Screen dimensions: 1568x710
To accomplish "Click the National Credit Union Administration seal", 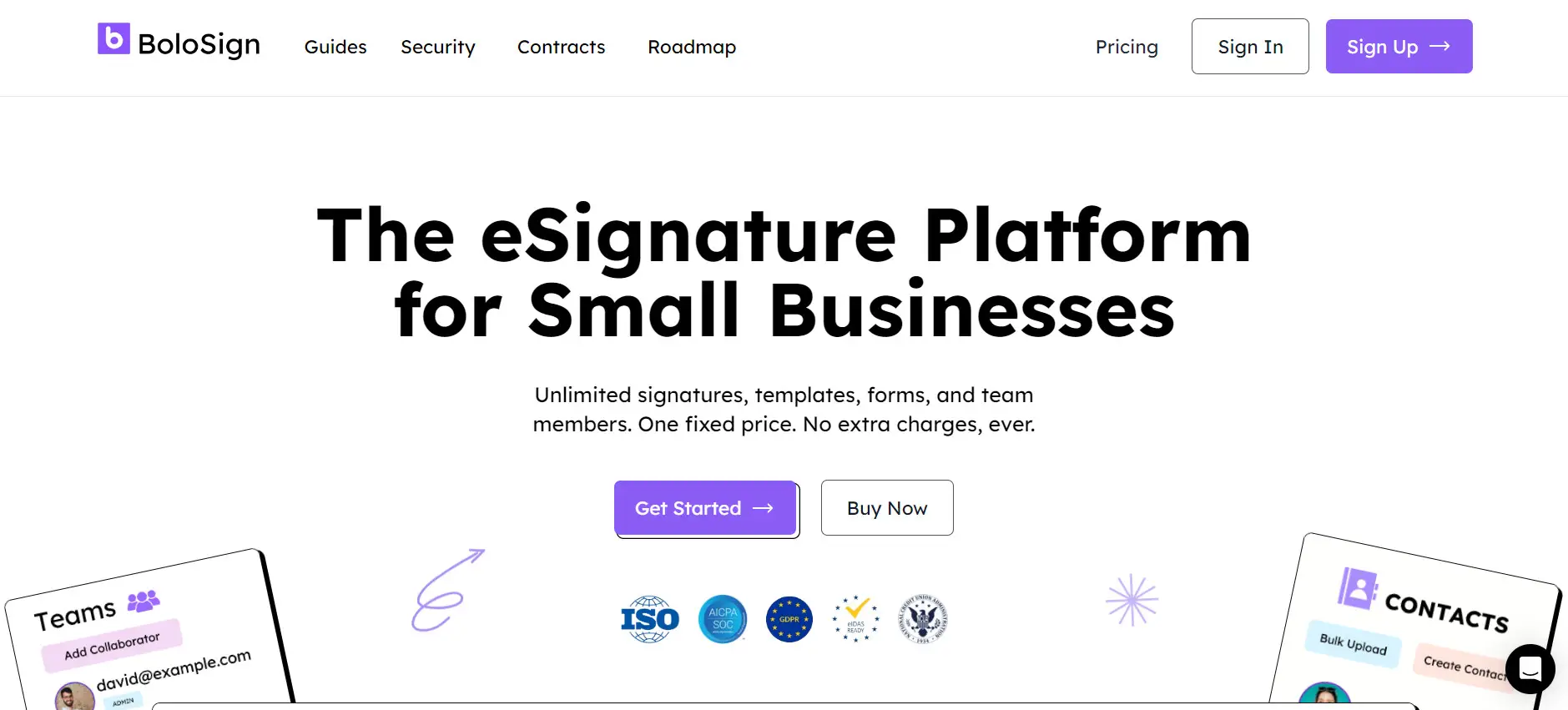I will click(x=921, y=619).
